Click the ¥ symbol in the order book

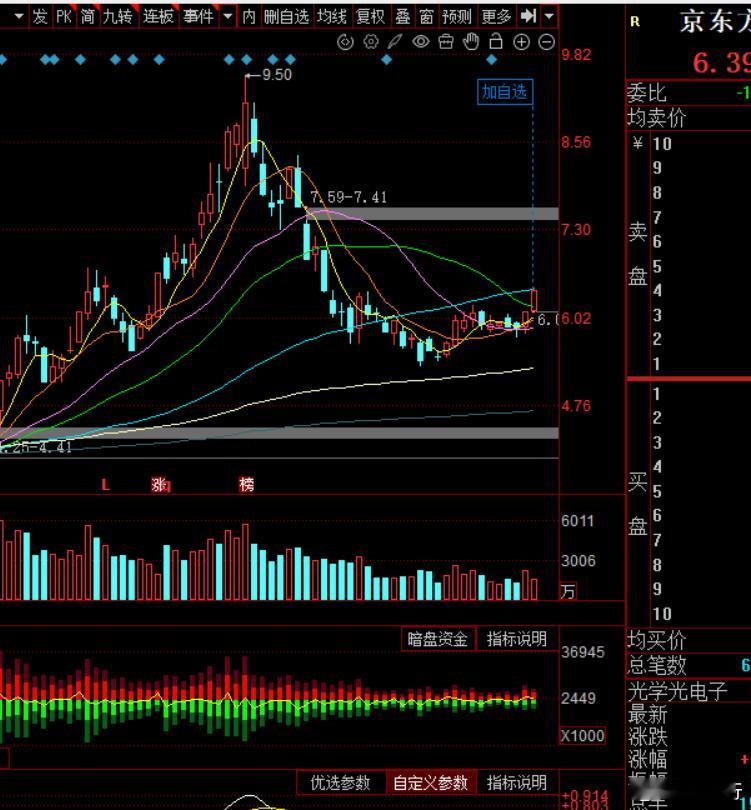[x=638, y=142]
